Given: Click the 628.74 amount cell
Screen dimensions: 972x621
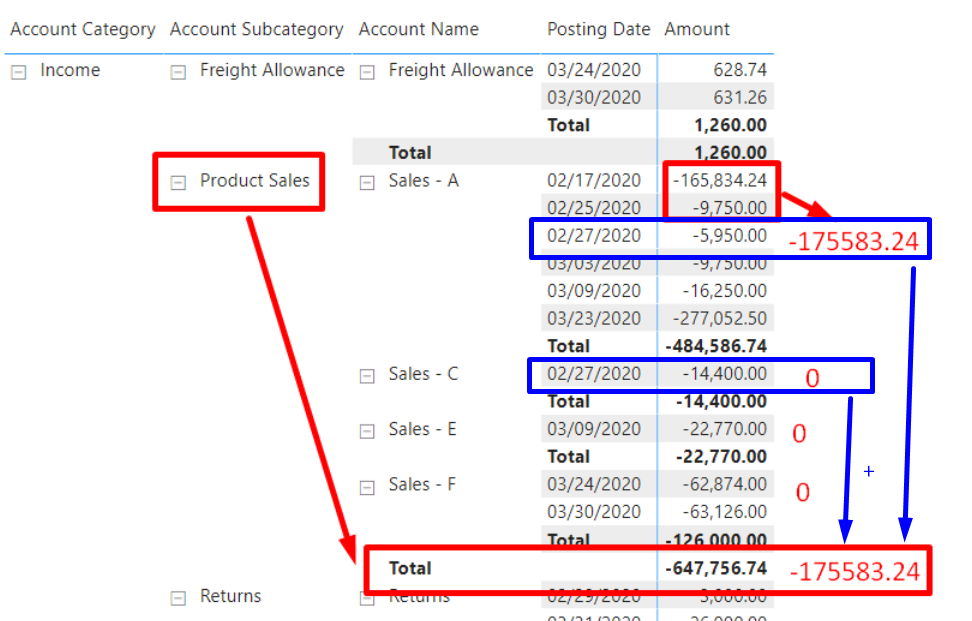Looking at the screenshot, I should [x=740, y=70].
